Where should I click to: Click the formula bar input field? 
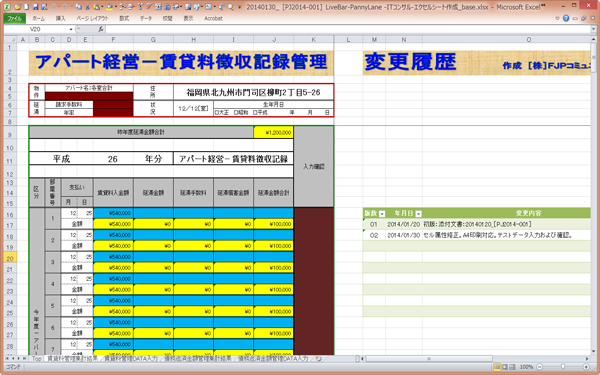point(347,29)
